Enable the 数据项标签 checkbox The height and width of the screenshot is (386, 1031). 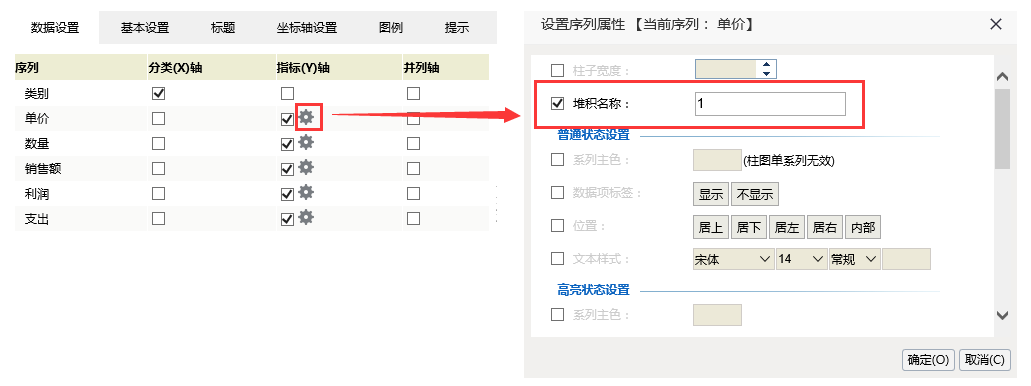(x=557, y=193)
